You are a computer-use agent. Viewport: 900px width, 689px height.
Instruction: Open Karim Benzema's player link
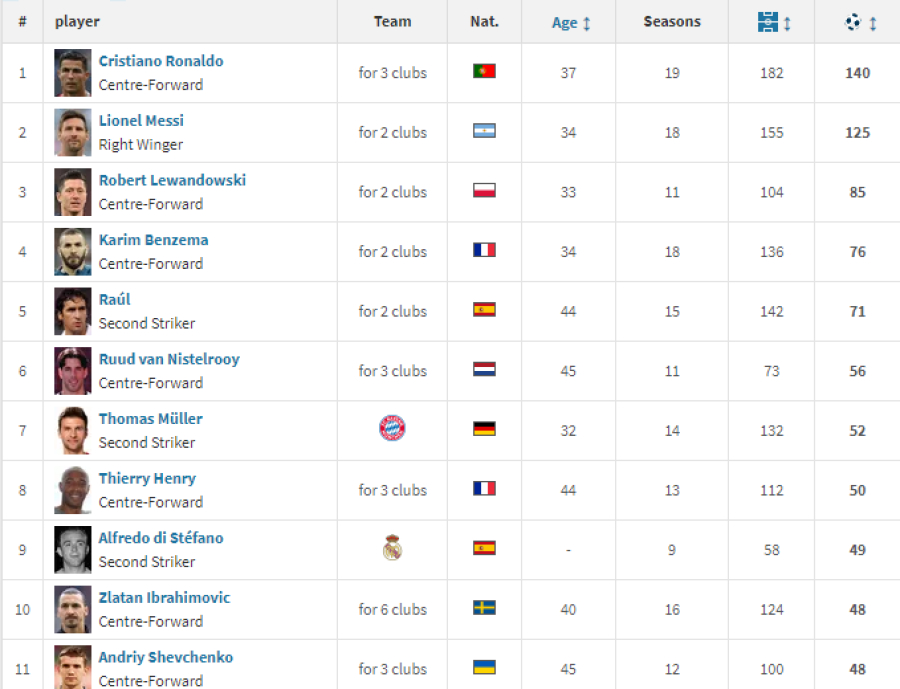(x=153, y=240)
